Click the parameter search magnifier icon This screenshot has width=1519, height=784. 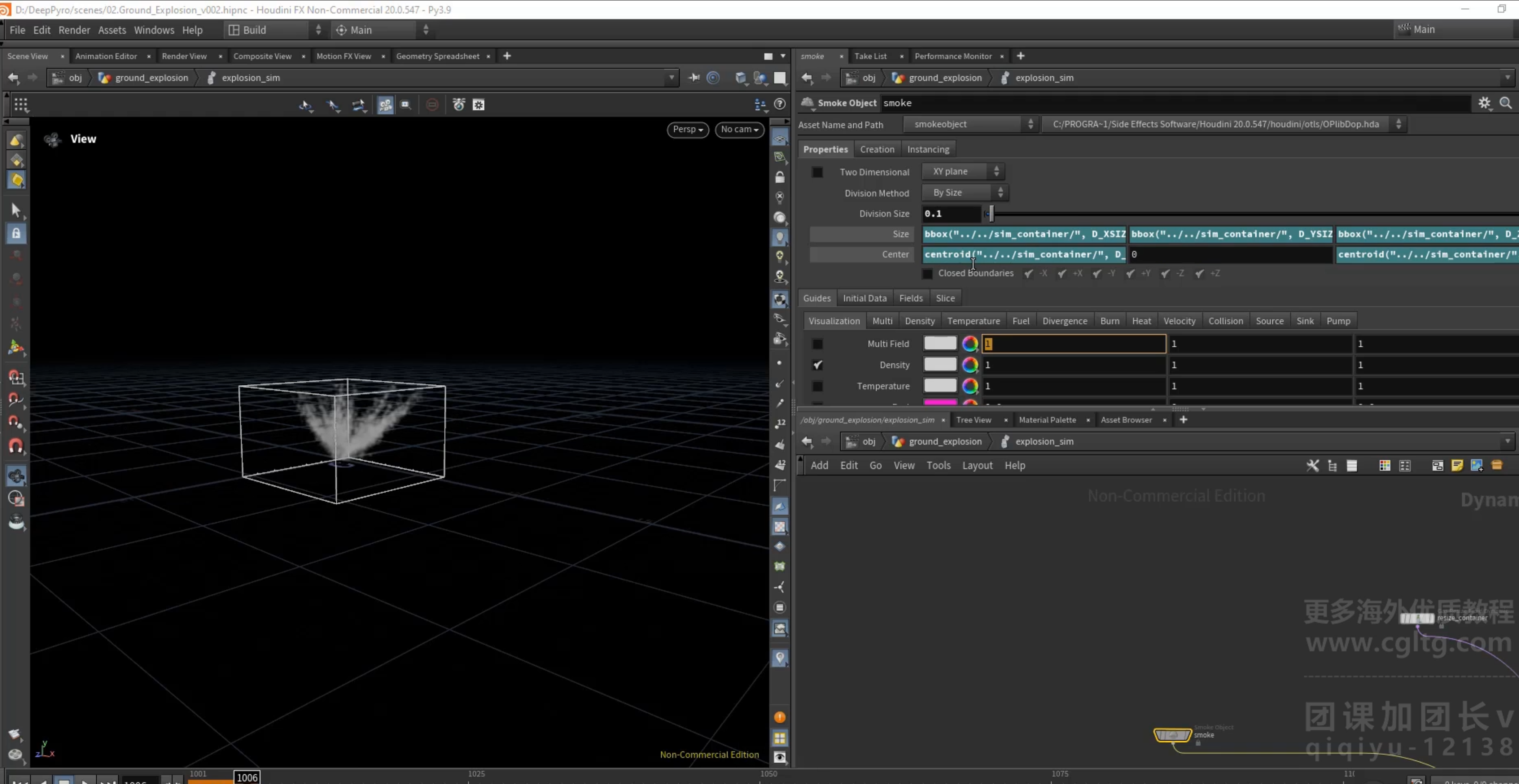click(x=1506, y=103)
